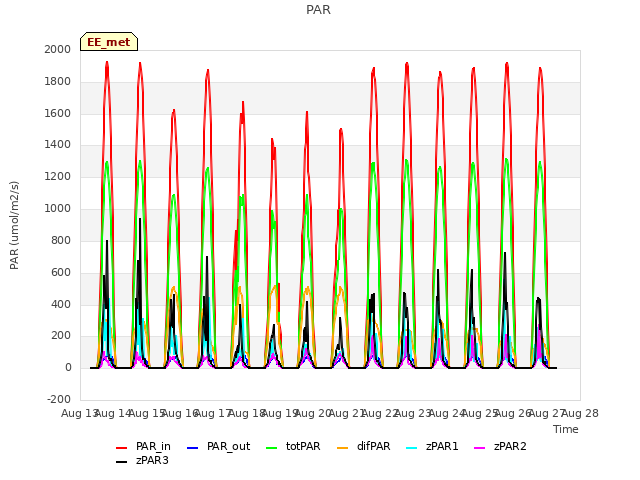Image resolution: width=640 pixels, height=480 pixels.
Task: Click the -200 Y-axis tick value
Action: (x=59, y=399)
